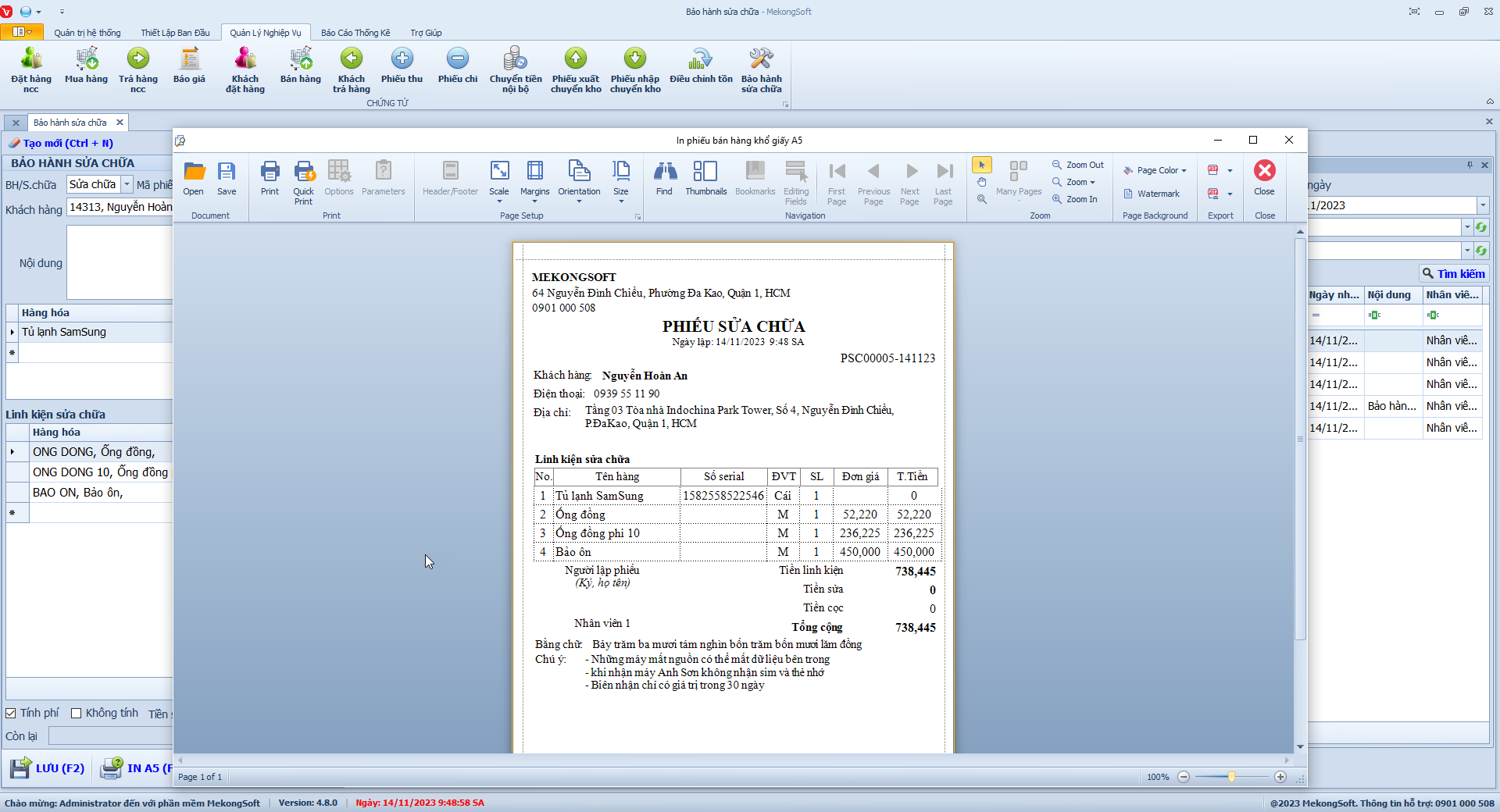
Task: Click the LƯU (F2) save button
Action: (48, 768)
